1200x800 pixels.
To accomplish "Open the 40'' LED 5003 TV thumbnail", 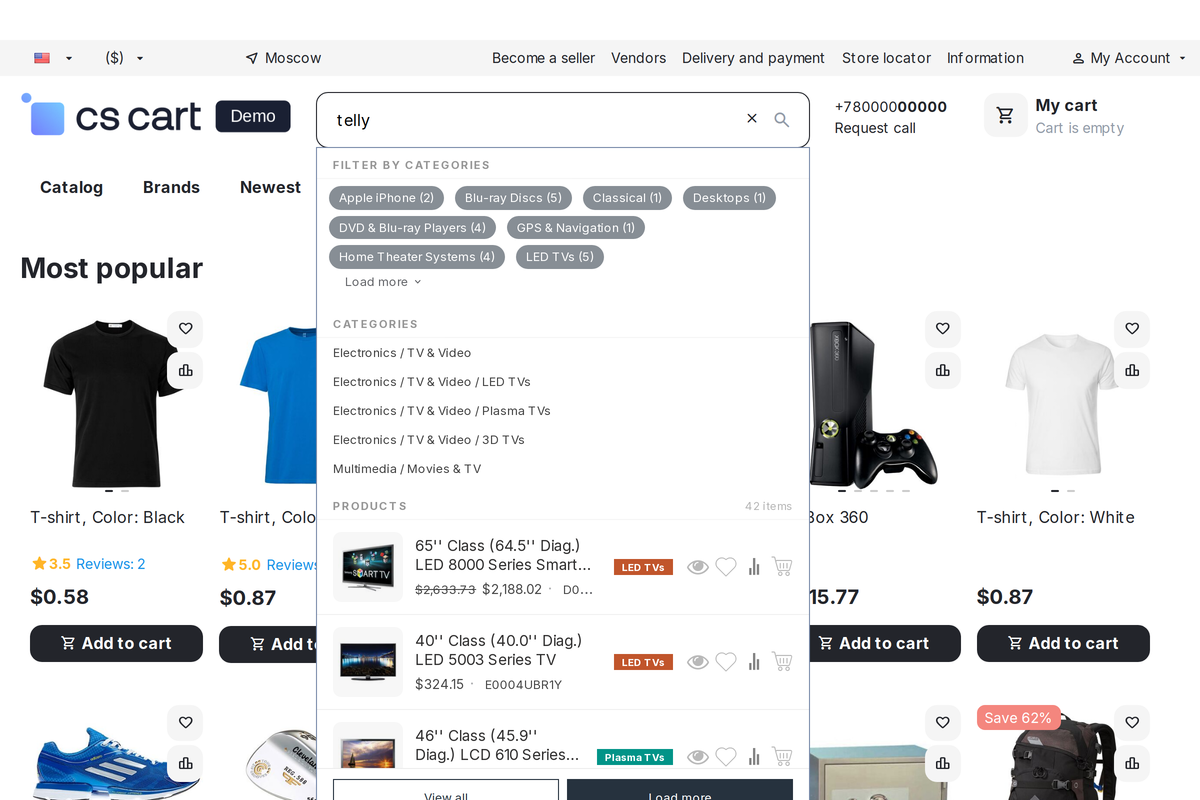I will (368, 662).
